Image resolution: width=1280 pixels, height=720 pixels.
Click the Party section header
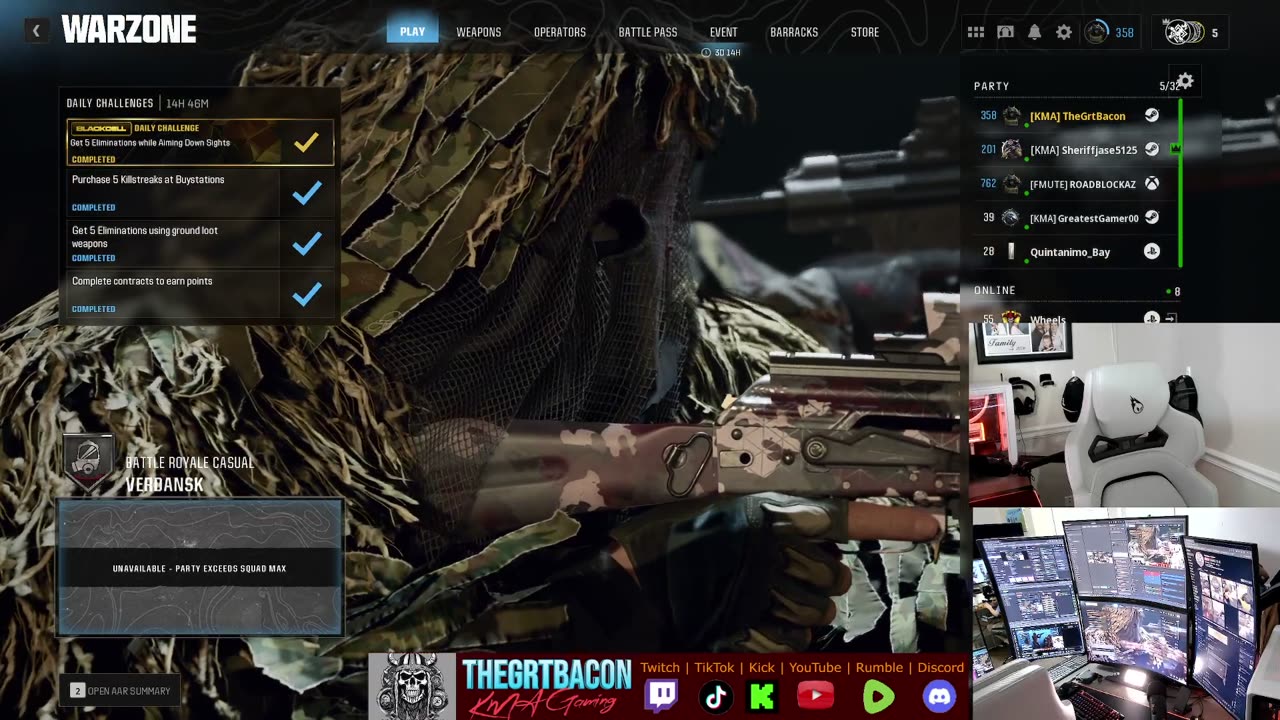tap(992, 86)
